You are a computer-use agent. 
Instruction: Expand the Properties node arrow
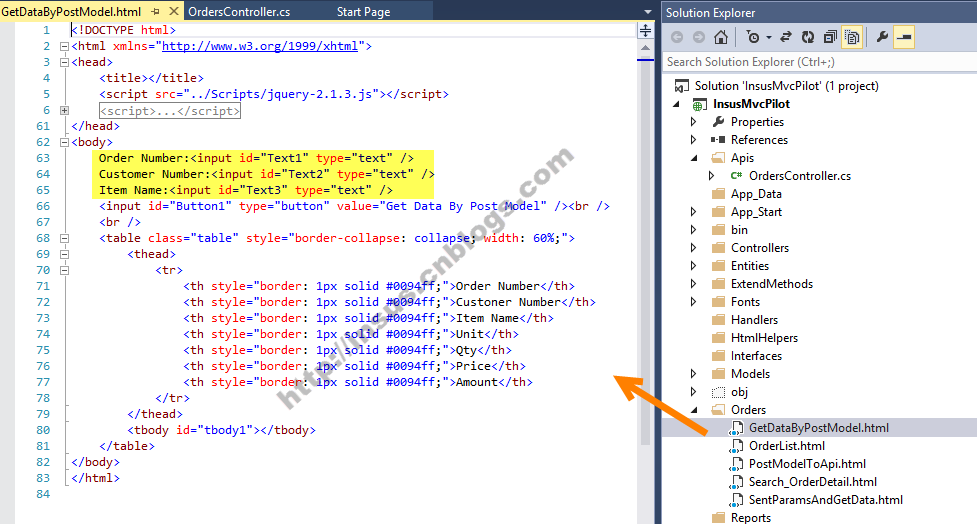pyautogui.click(x=693, y=121)
